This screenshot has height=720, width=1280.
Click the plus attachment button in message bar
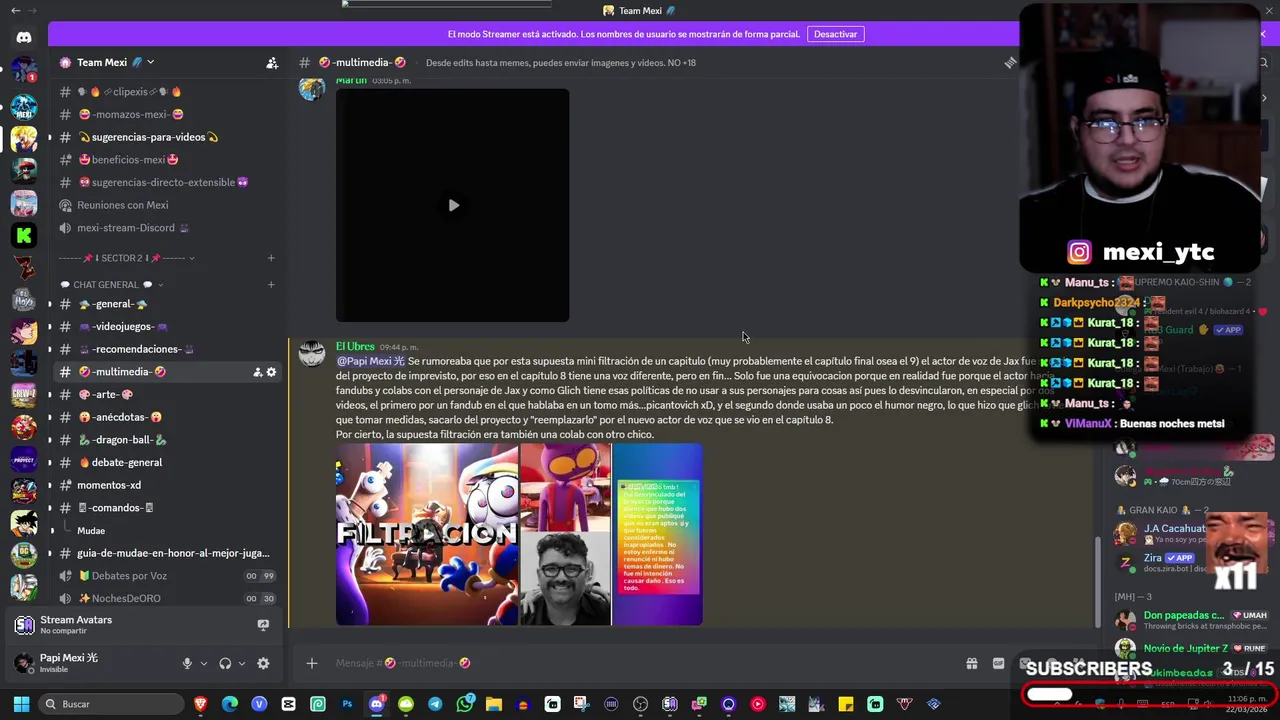point(311,663)
